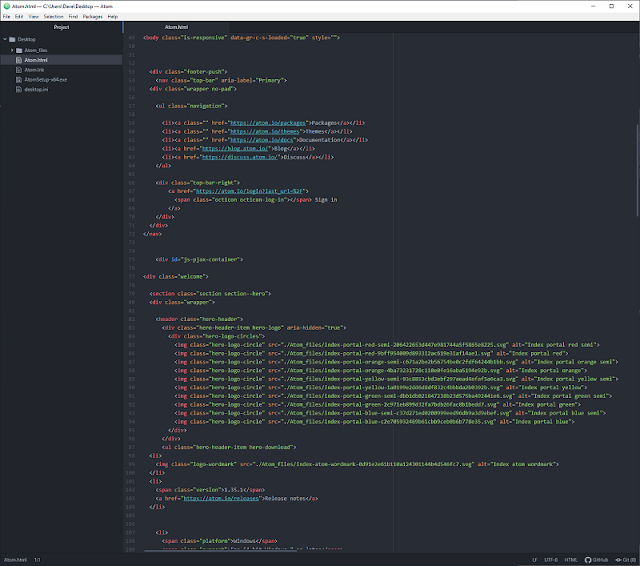The width and height of the screenshot is (640, 566).
Task: Click the body tag on line 49
Action: (x=151, y=38)
